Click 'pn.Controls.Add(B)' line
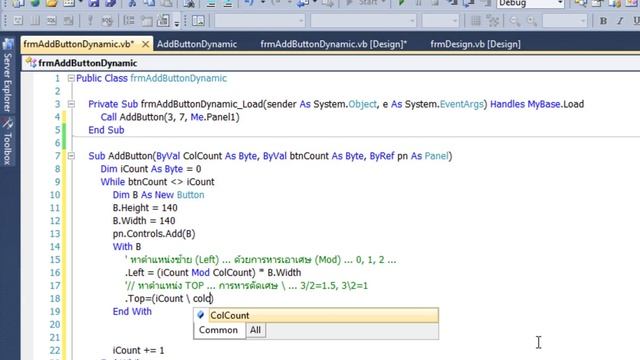The height and width of the screenshot is (360, 640). pos(154,234)
